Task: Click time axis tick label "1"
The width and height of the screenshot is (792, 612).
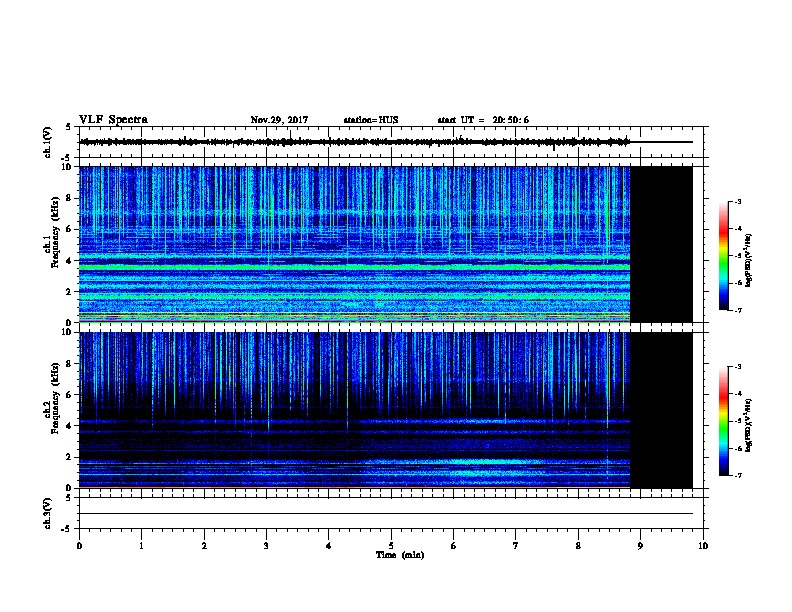Action: coord(141,545)
